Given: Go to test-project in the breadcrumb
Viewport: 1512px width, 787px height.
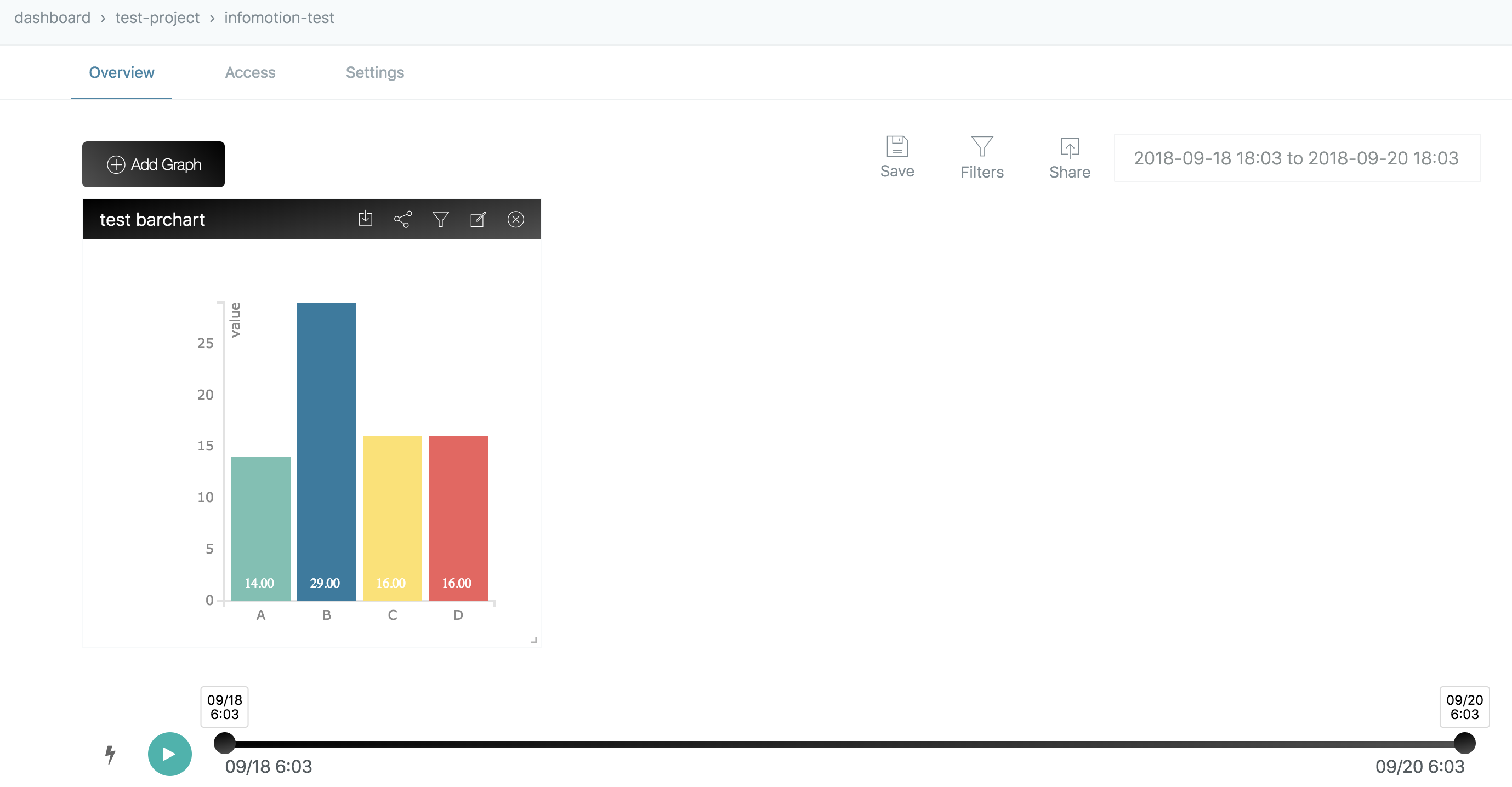Looking at the screenshot, I should (157, 18).
